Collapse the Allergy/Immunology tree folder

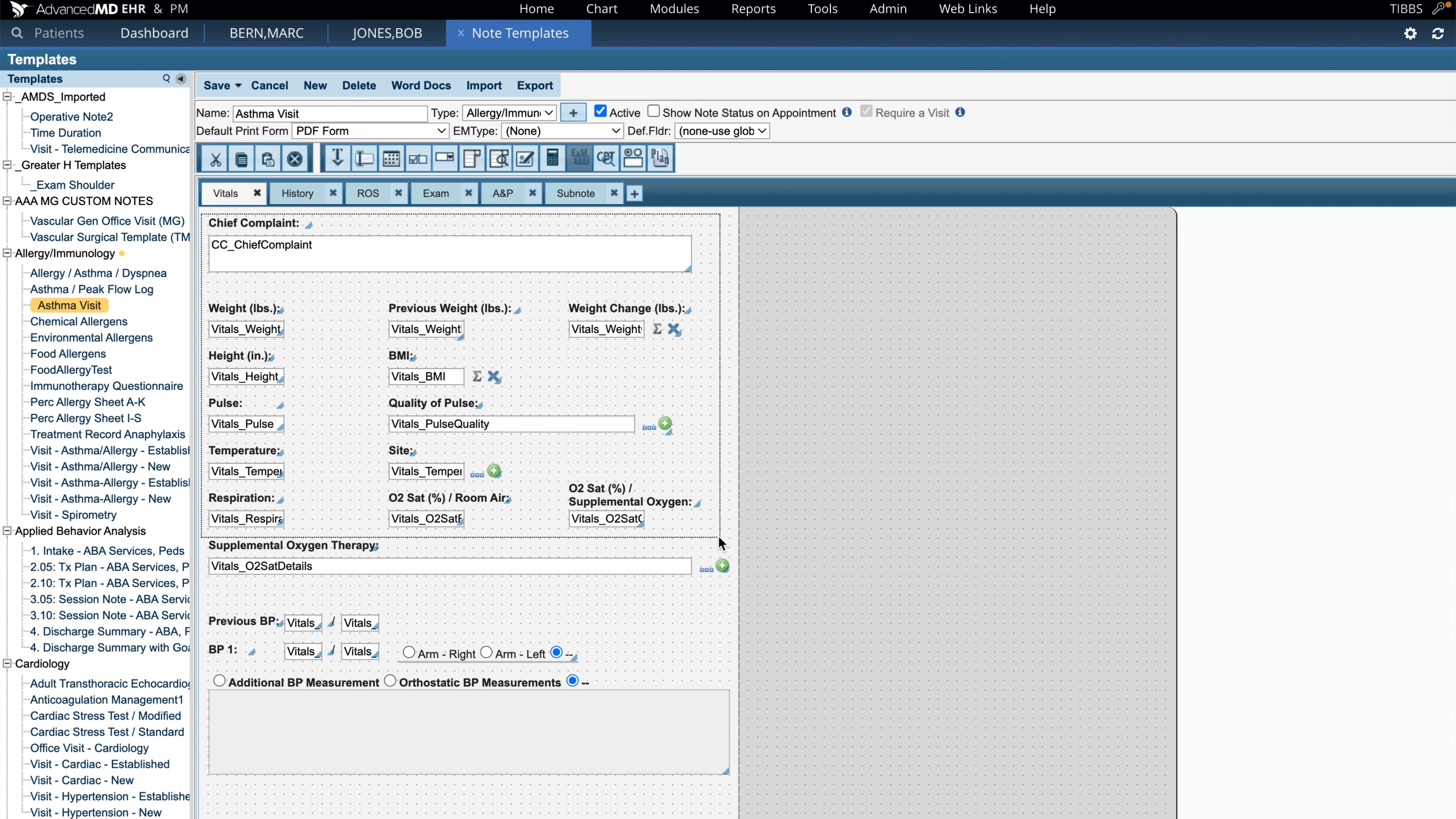[7, 253]
